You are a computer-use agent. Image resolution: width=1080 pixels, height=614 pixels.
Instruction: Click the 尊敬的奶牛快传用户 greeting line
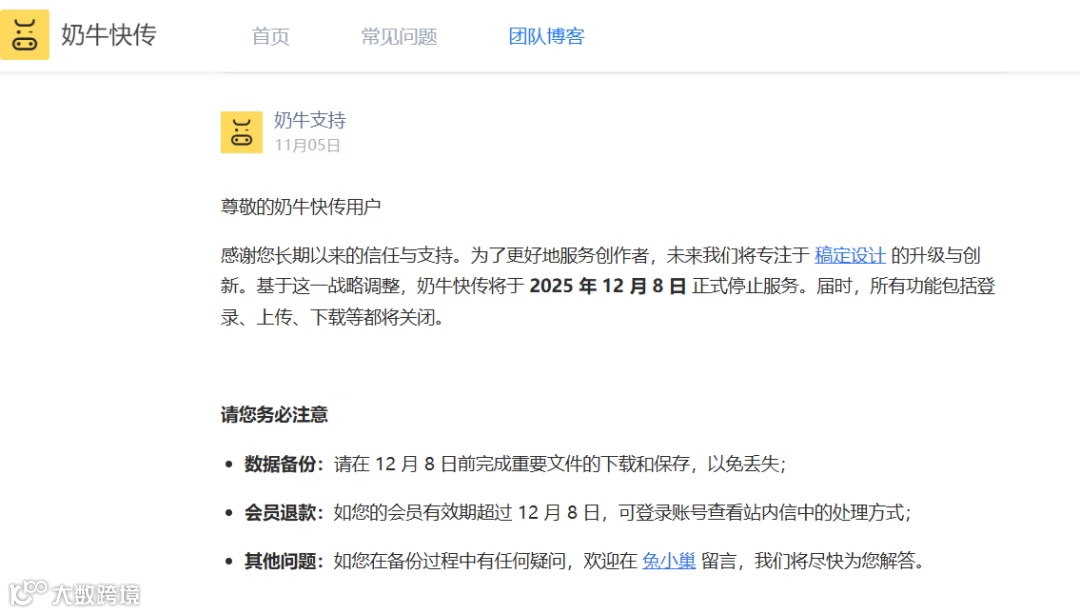(300, 207)
